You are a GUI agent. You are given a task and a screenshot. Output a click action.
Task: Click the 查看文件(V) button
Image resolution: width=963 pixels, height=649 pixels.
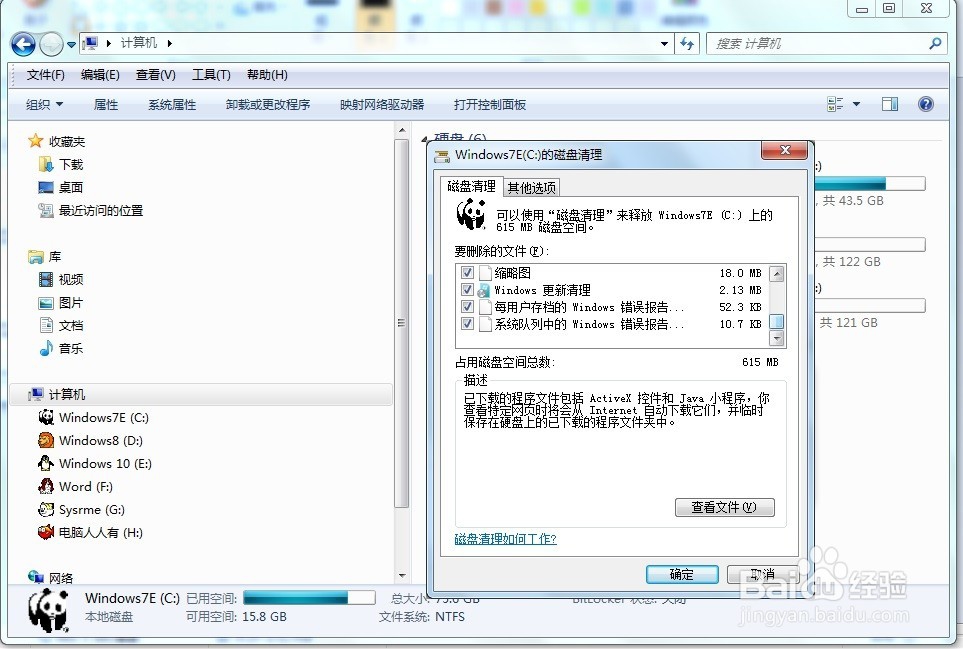[725, 507]
